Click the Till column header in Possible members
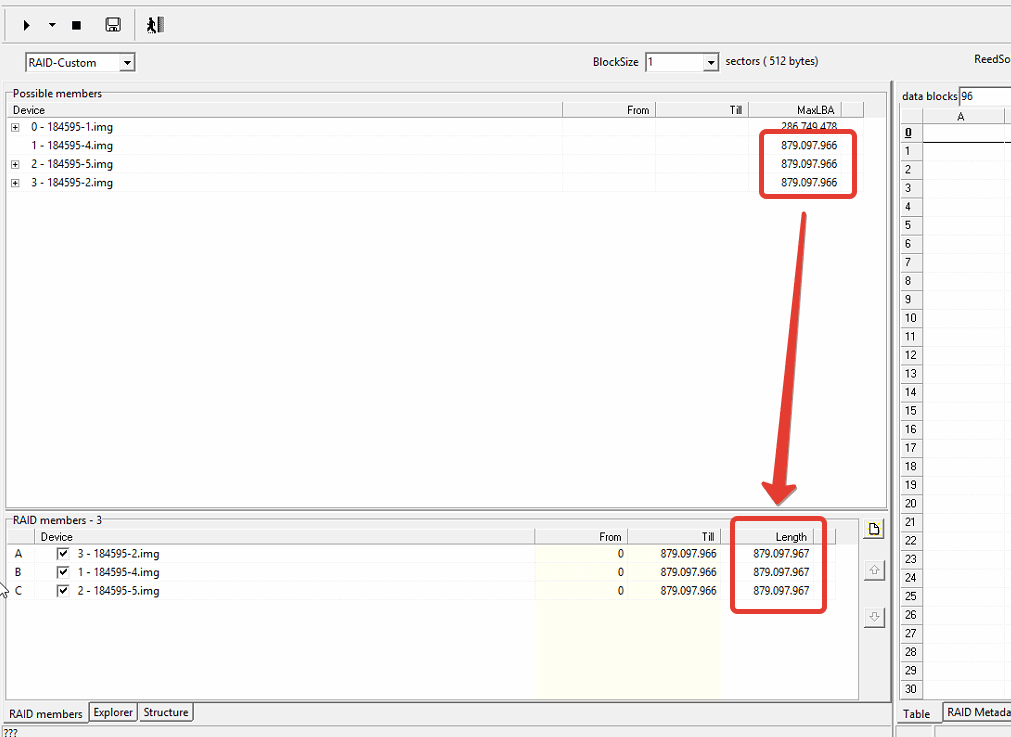1011x737 pixels. 702,110
